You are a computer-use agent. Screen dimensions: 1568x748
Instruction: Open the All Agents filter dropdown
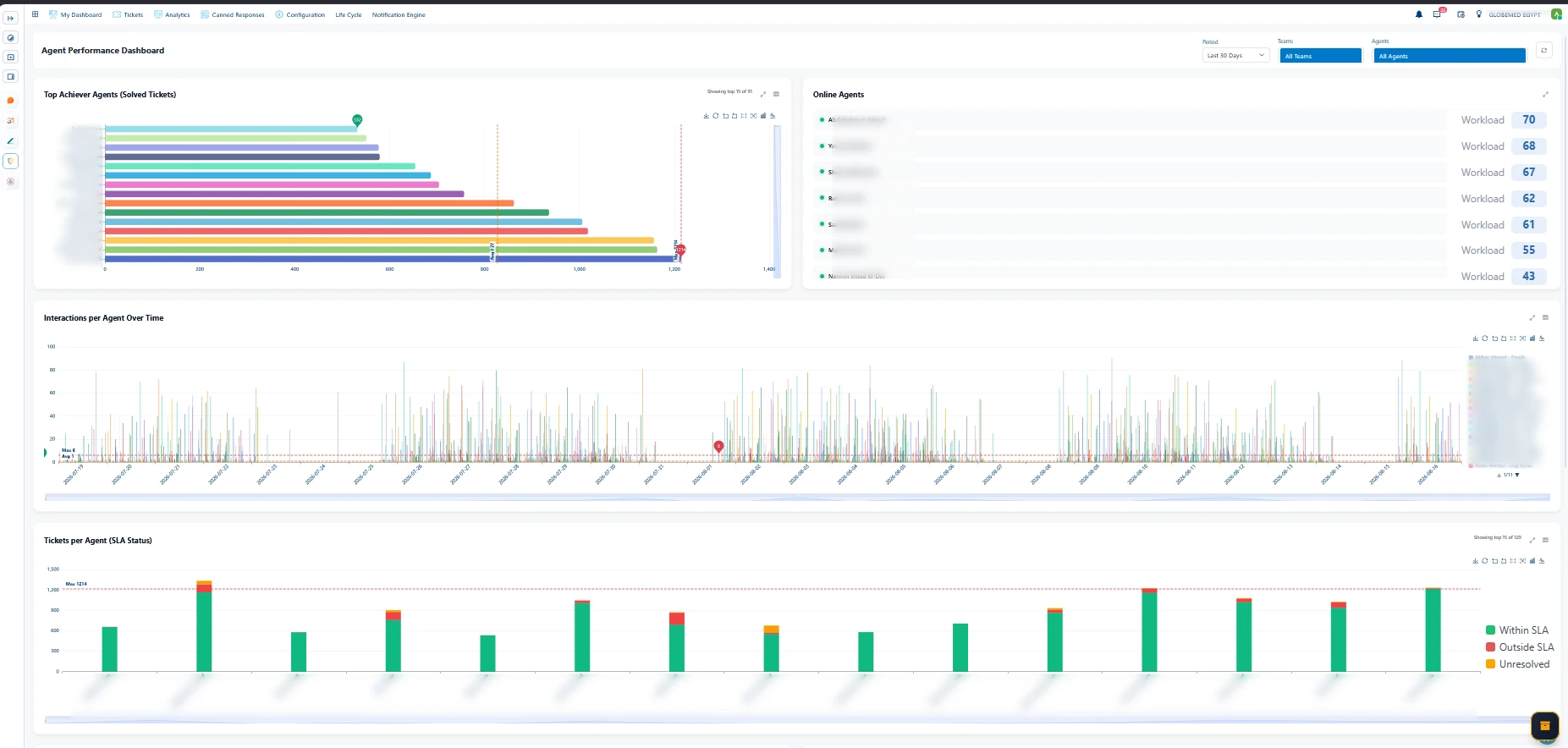tap(1450, 56)
